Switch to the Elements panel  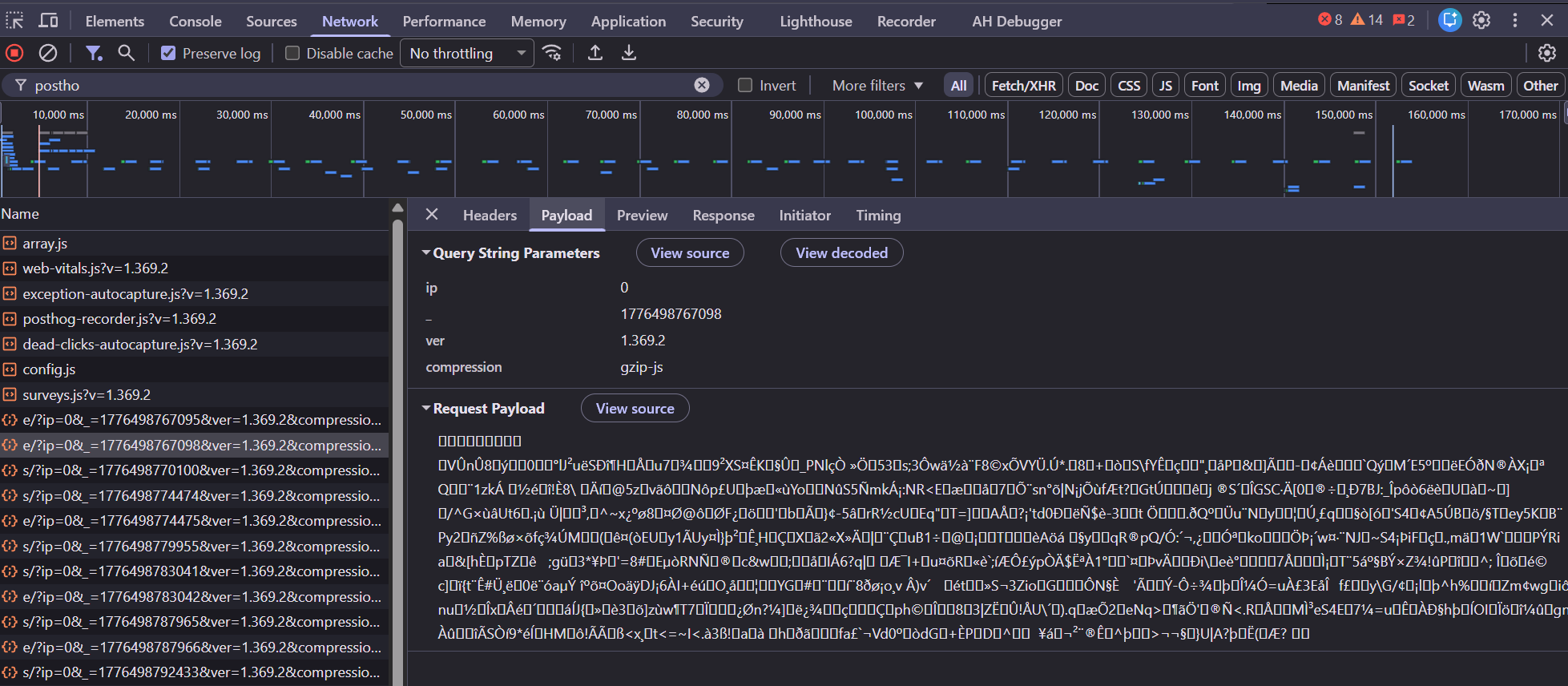pyautogui.click(x=115, y=21)
